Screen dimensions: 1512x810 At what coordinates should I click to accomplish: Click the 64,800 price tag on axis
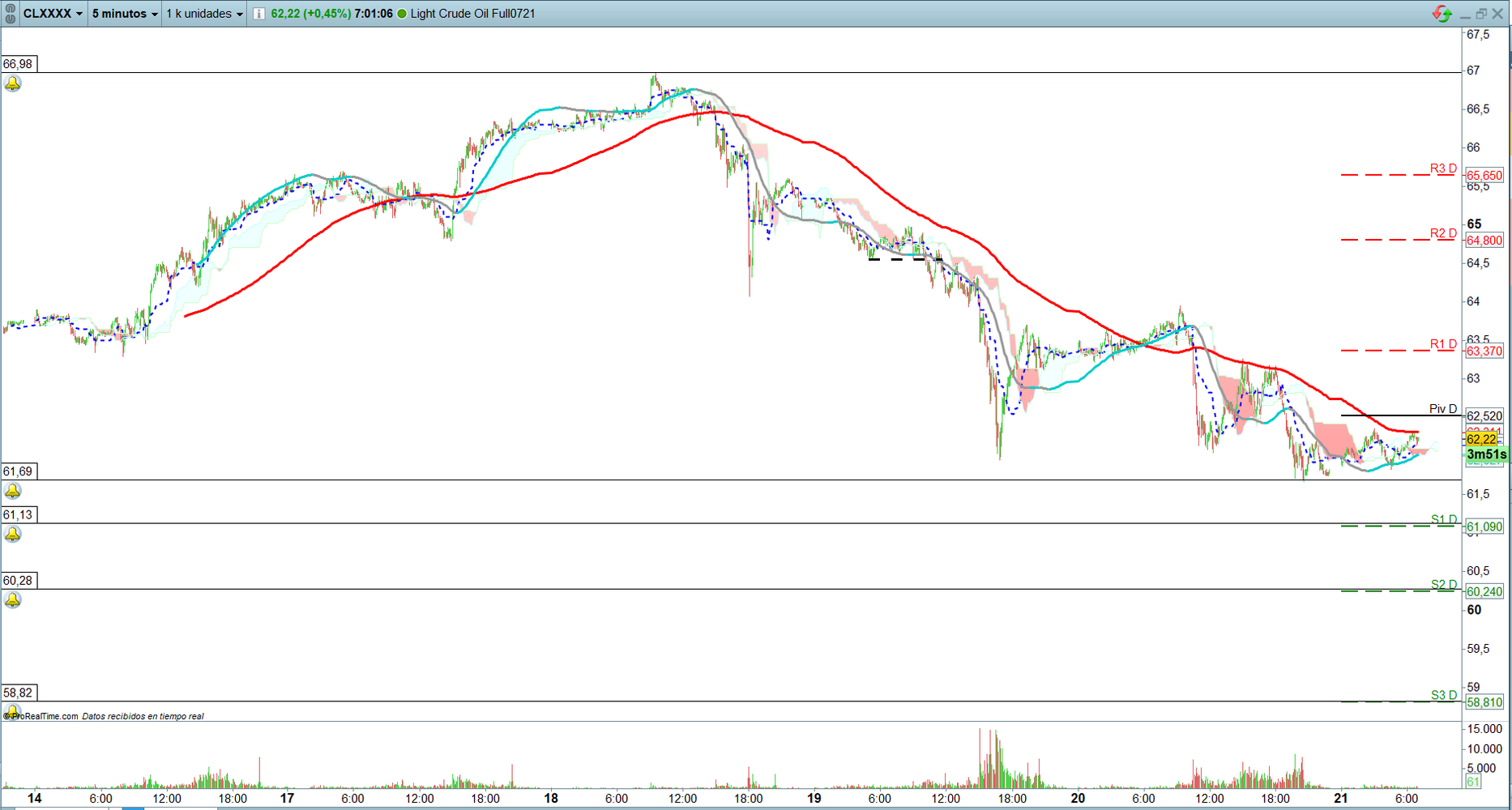[1484, 241]
